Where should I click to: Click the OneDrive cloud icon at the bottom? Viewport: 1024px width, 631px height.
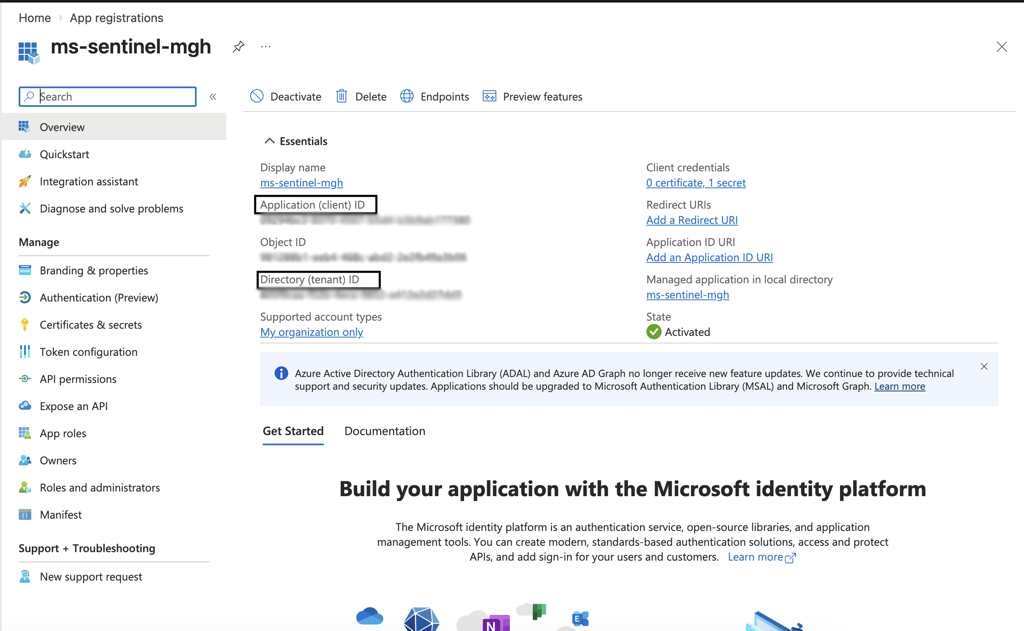point(370,616)
